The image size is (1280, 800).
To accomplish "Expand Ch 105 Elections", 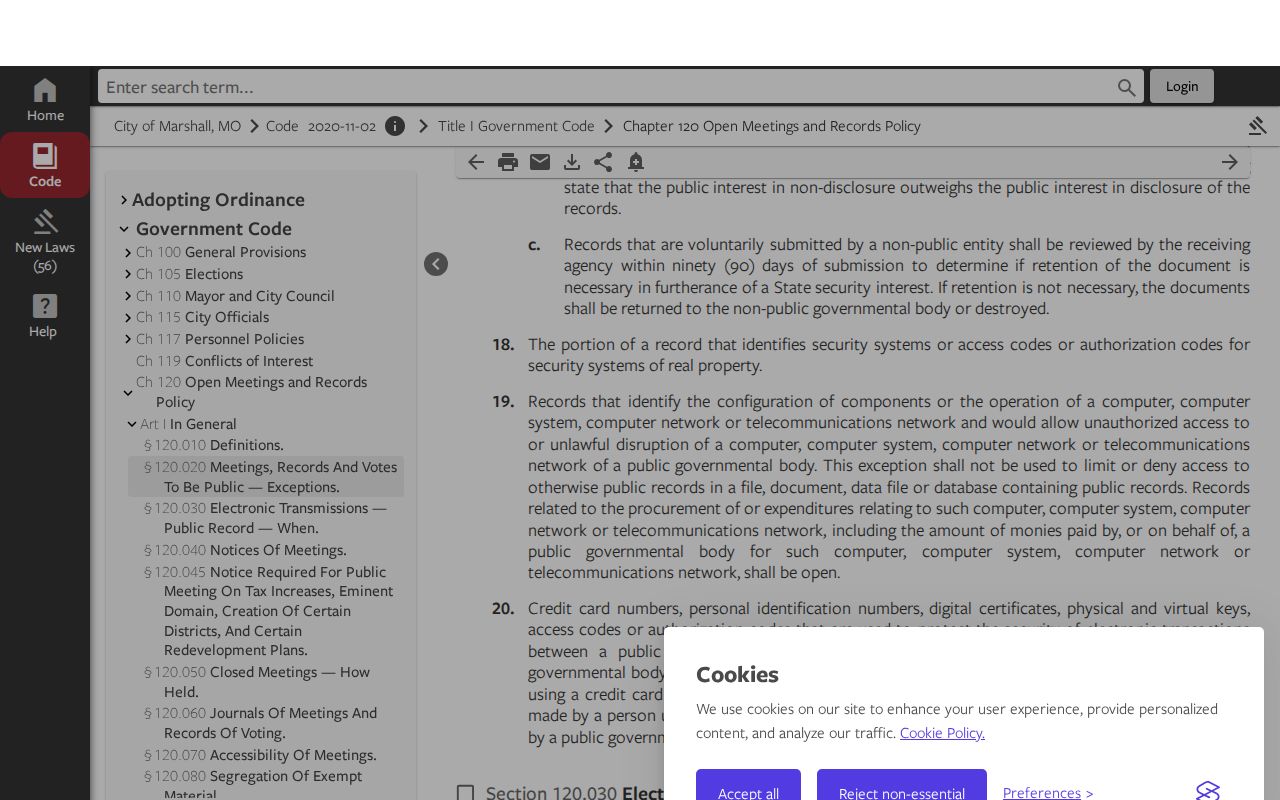I will (128, 274).
